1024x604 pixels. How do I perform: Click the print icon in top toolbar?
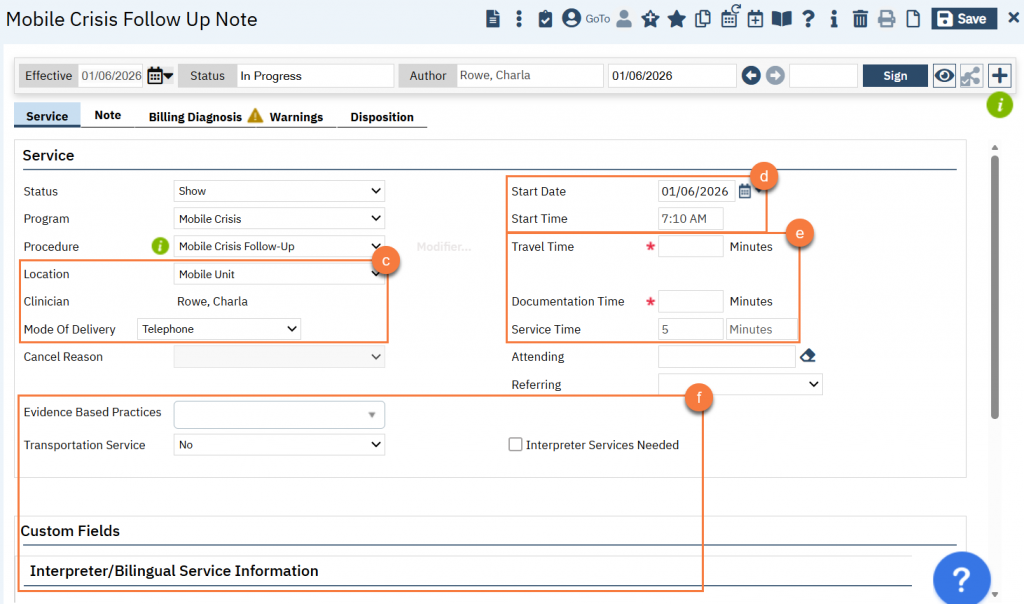click(886, 19)
